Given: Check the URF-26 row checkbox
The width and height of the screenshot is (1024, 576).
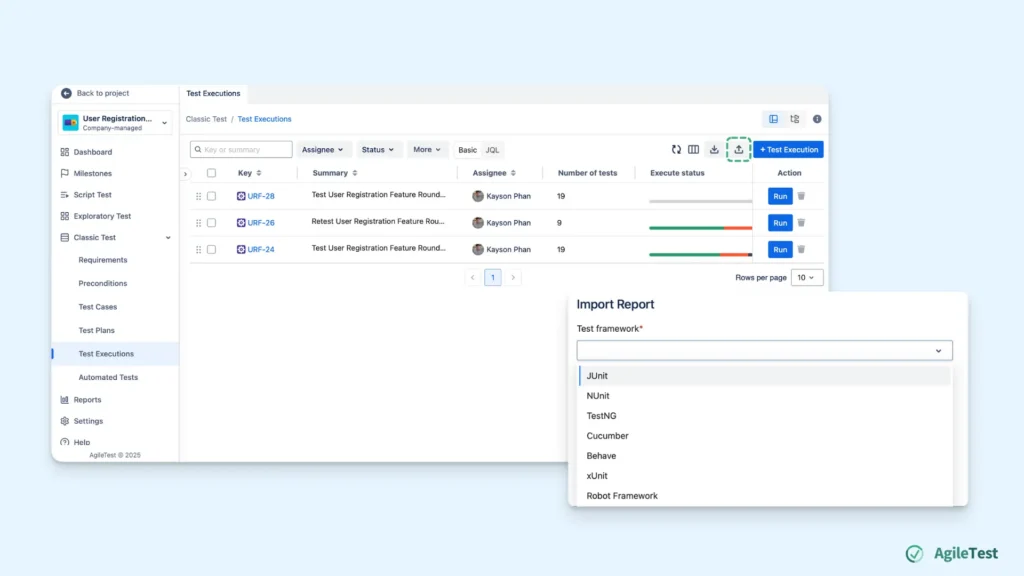Looking at the screenshot, I should pyautogui.click(x=212, y=223).
